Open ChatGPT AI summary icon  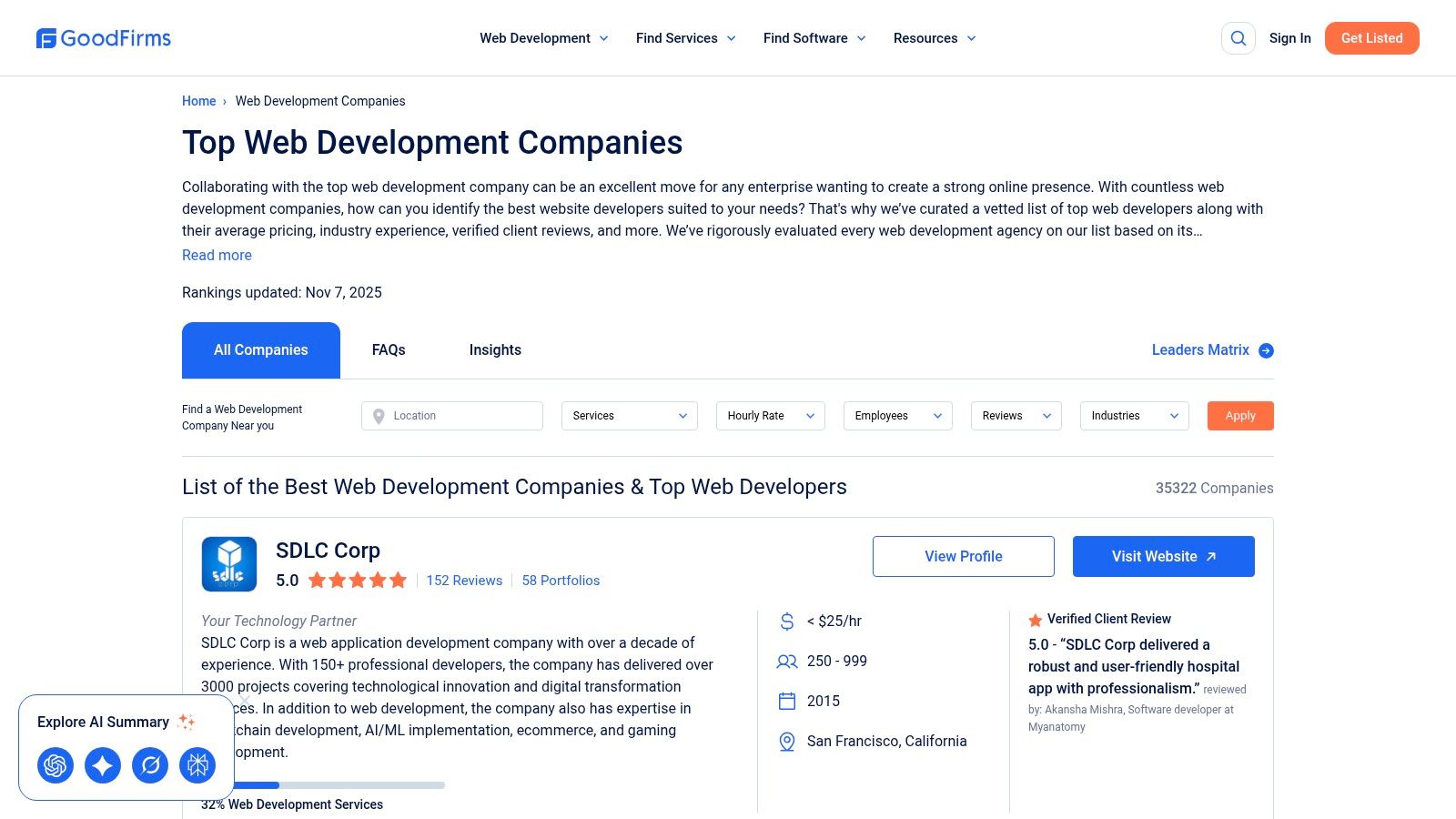coord(56,765)
